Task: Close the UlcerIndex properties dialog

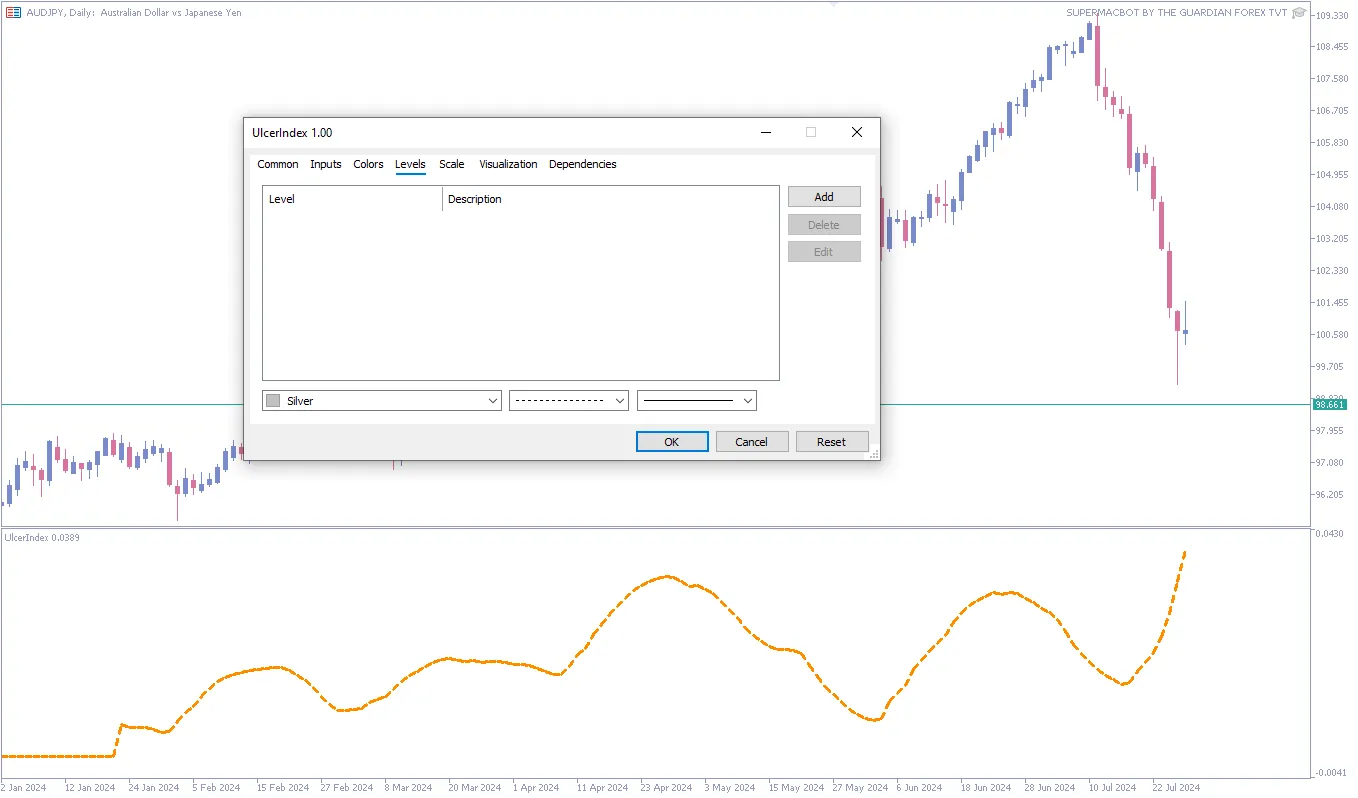Action: coord(856,132)
